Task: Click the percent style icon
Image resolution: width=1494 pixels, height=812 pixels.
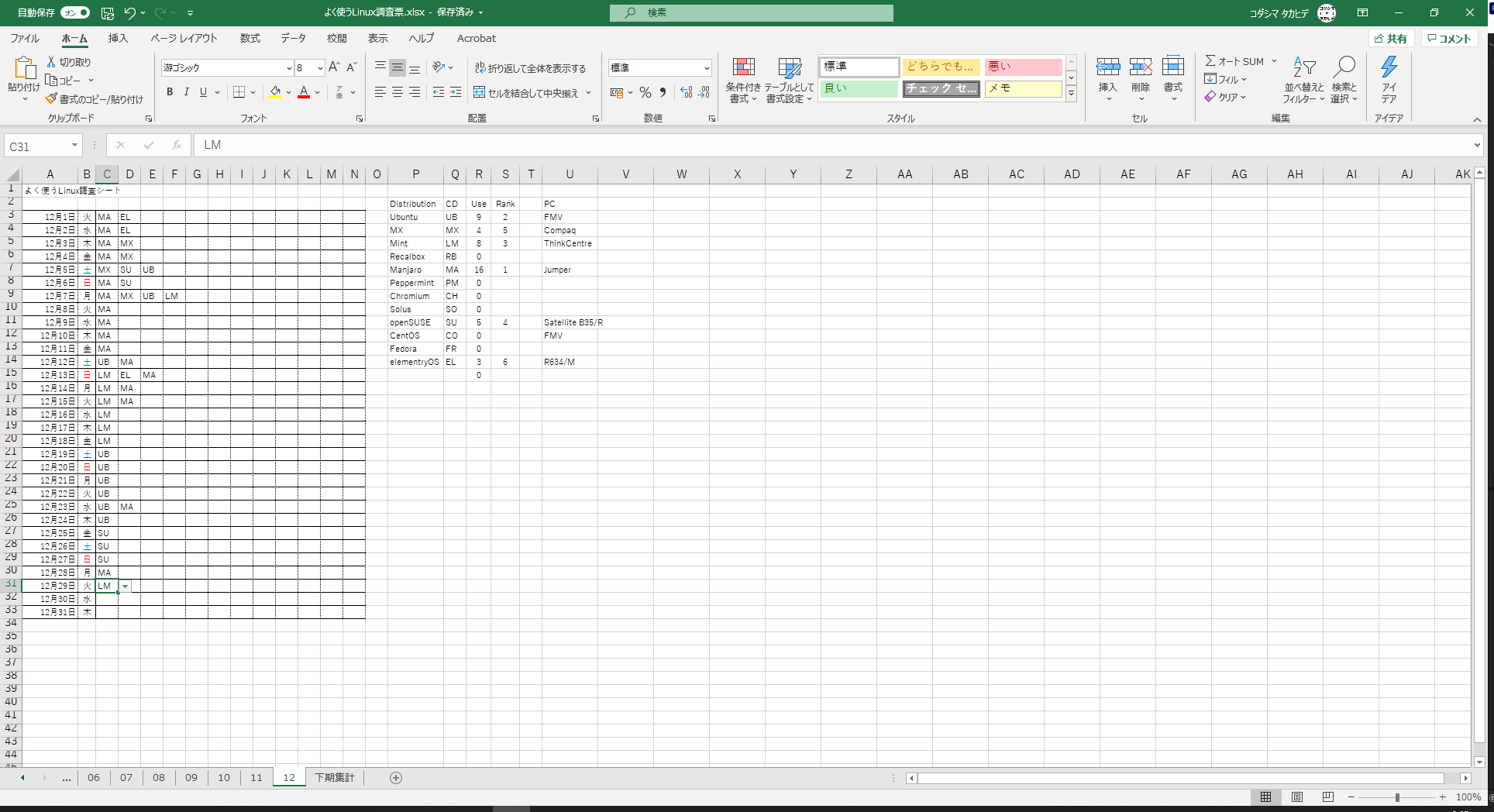Action: (645, 93)
